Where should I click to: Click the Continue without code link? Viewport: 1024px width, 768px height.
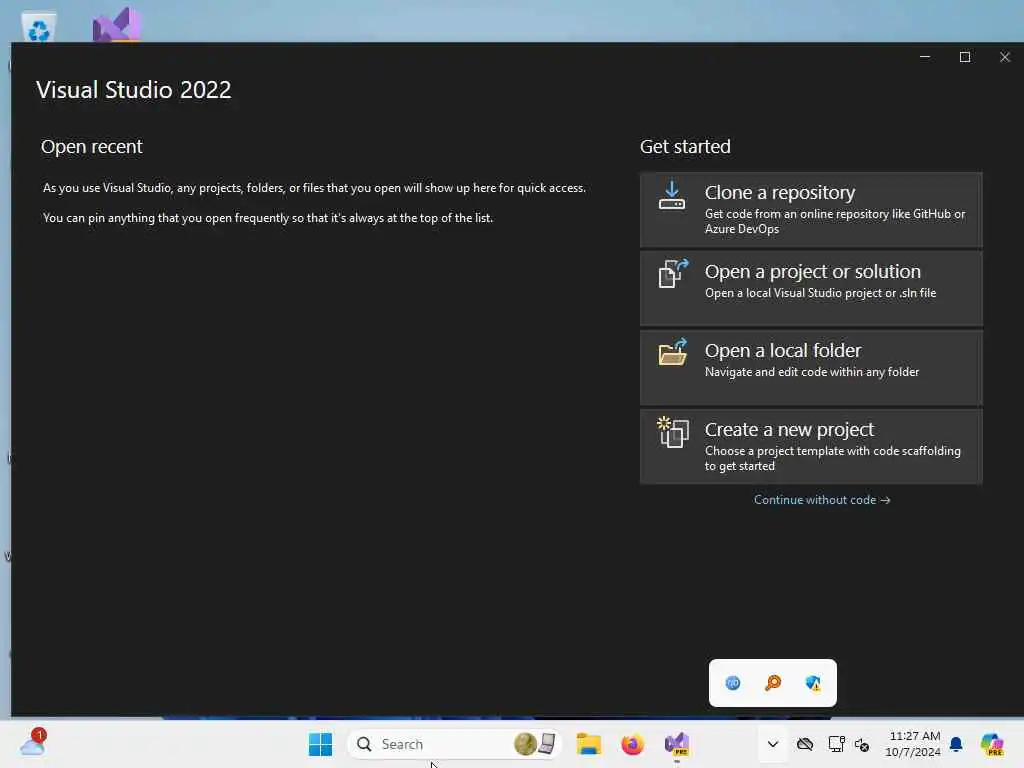[822, 500]
